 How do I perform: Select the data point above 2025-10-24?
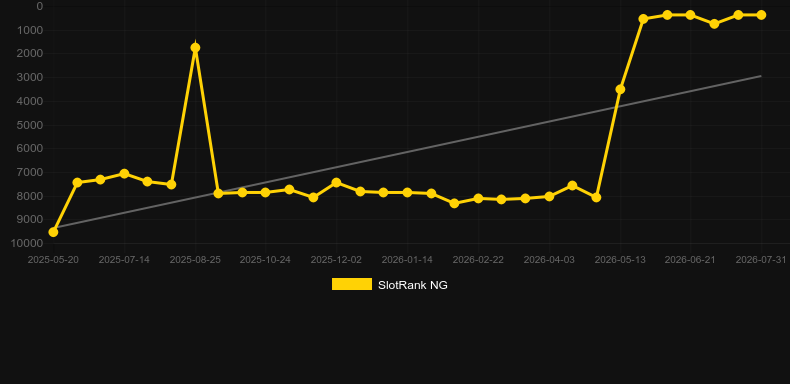[x=266, y=193]
